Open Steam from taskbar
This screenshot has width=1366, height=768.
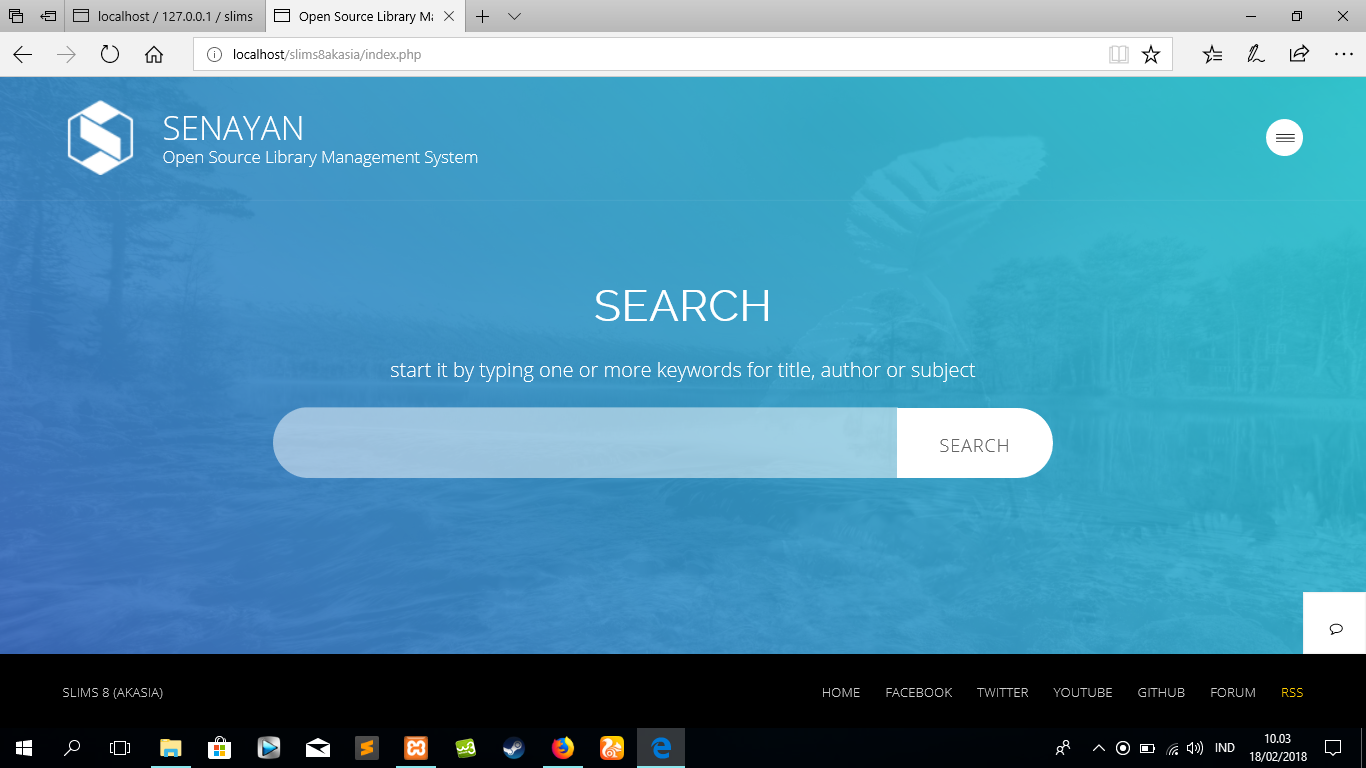(514, 748)
